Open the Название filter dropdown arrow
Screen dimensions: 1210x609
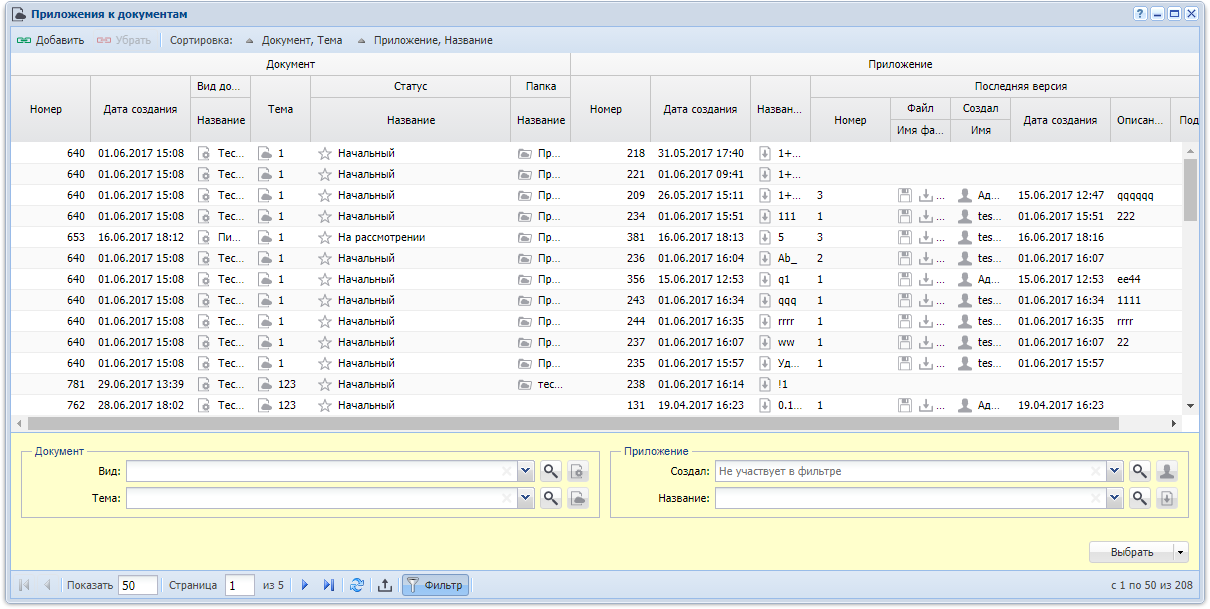click(x=1115, y=497)
